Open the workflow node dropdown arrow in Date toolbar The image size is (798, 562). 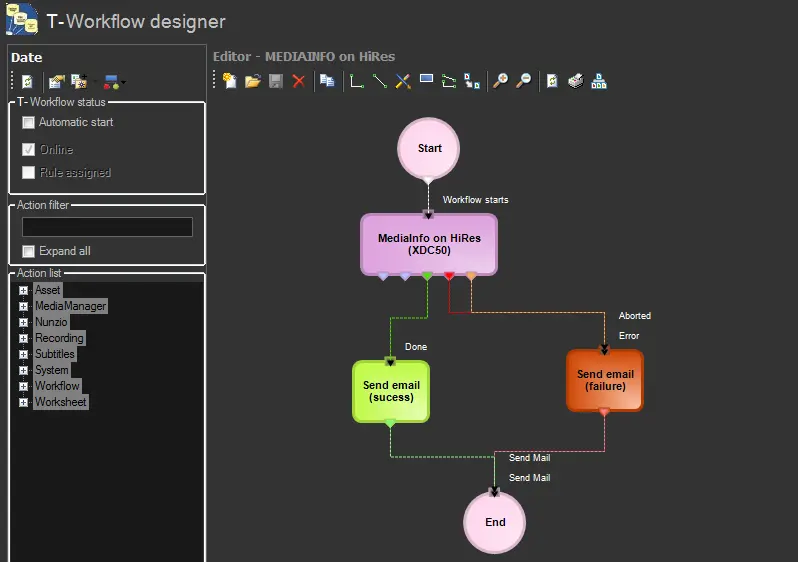123,83
